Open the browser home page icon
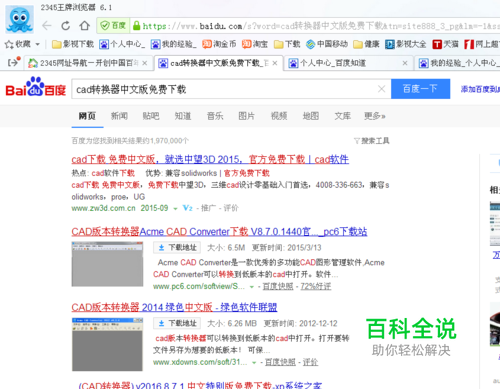Screen dimensions: 500x389 pos(85,26)
